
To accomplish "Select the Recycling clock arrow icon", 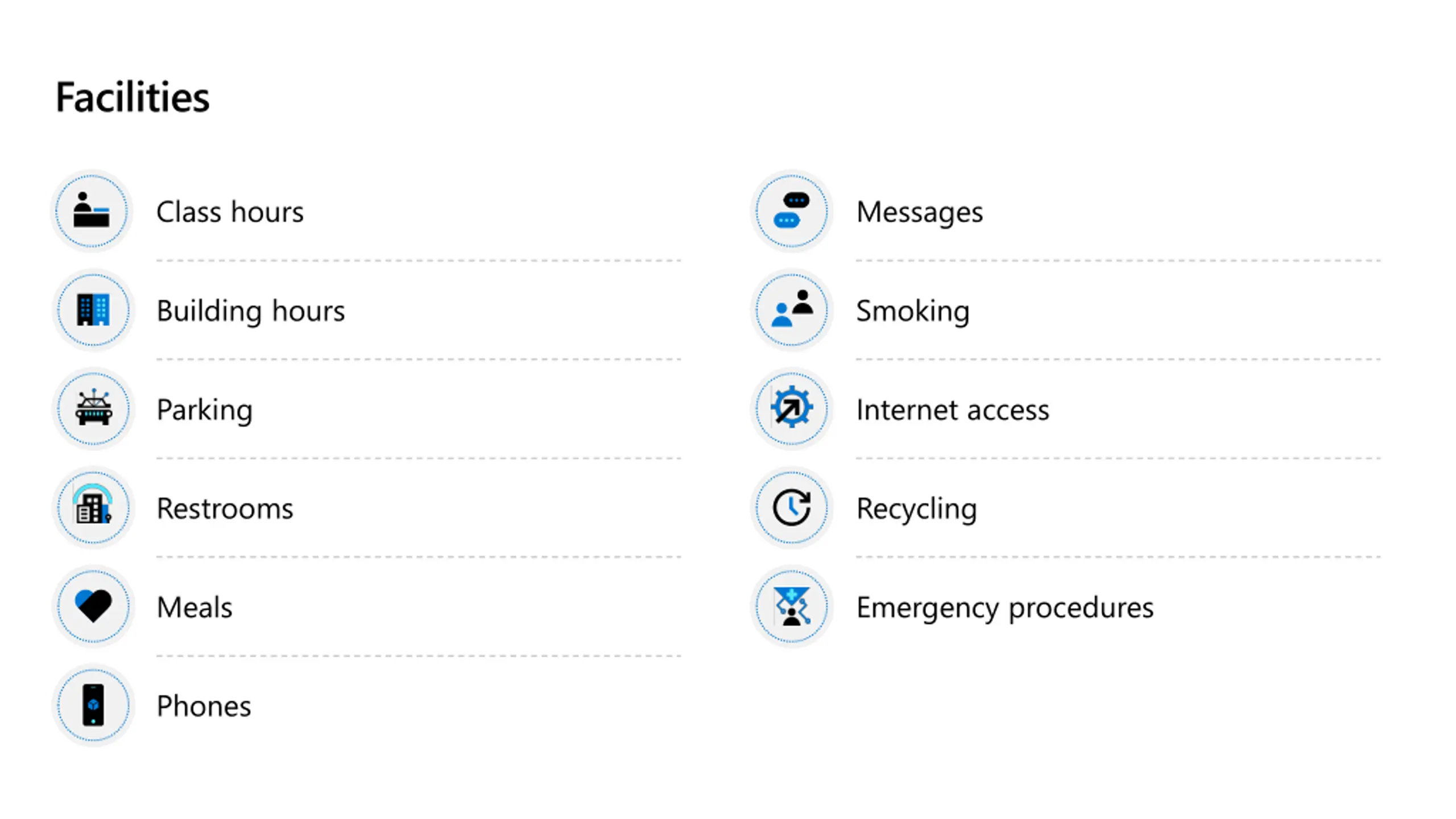I will click(x=792, y=507).
